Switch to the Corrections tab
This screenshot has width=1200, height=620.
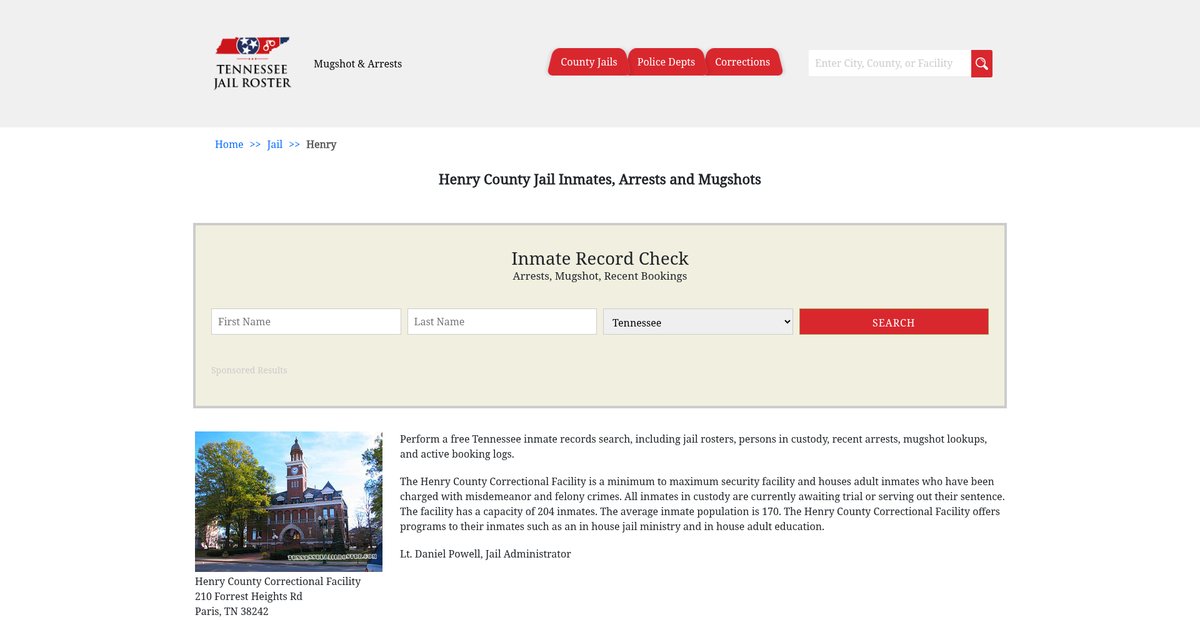(742, 62)
